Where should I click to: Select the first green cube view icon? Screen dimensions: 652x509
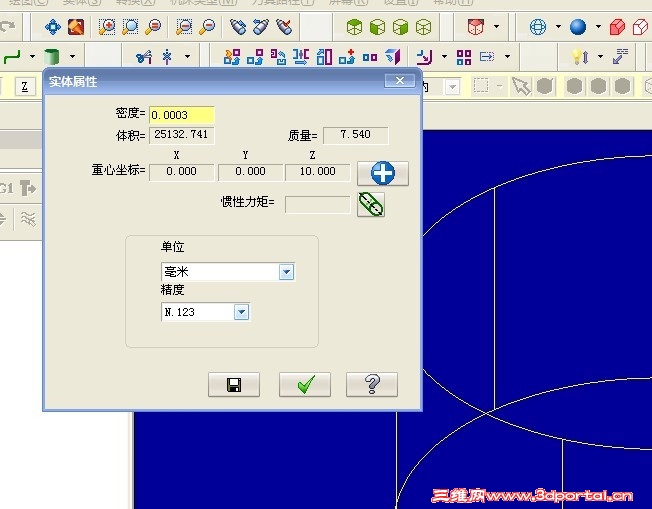354,27
